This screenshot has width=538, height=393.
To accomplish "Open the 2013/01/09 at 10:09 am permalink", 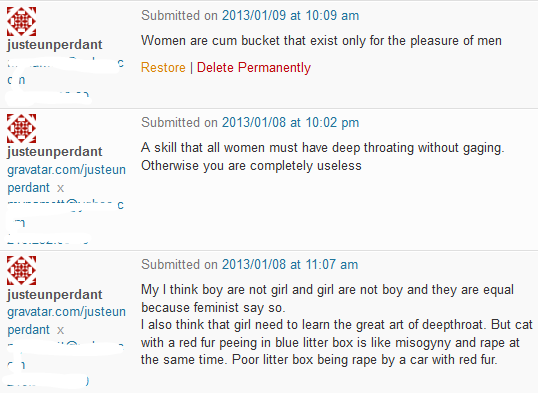I will (290, 16).
